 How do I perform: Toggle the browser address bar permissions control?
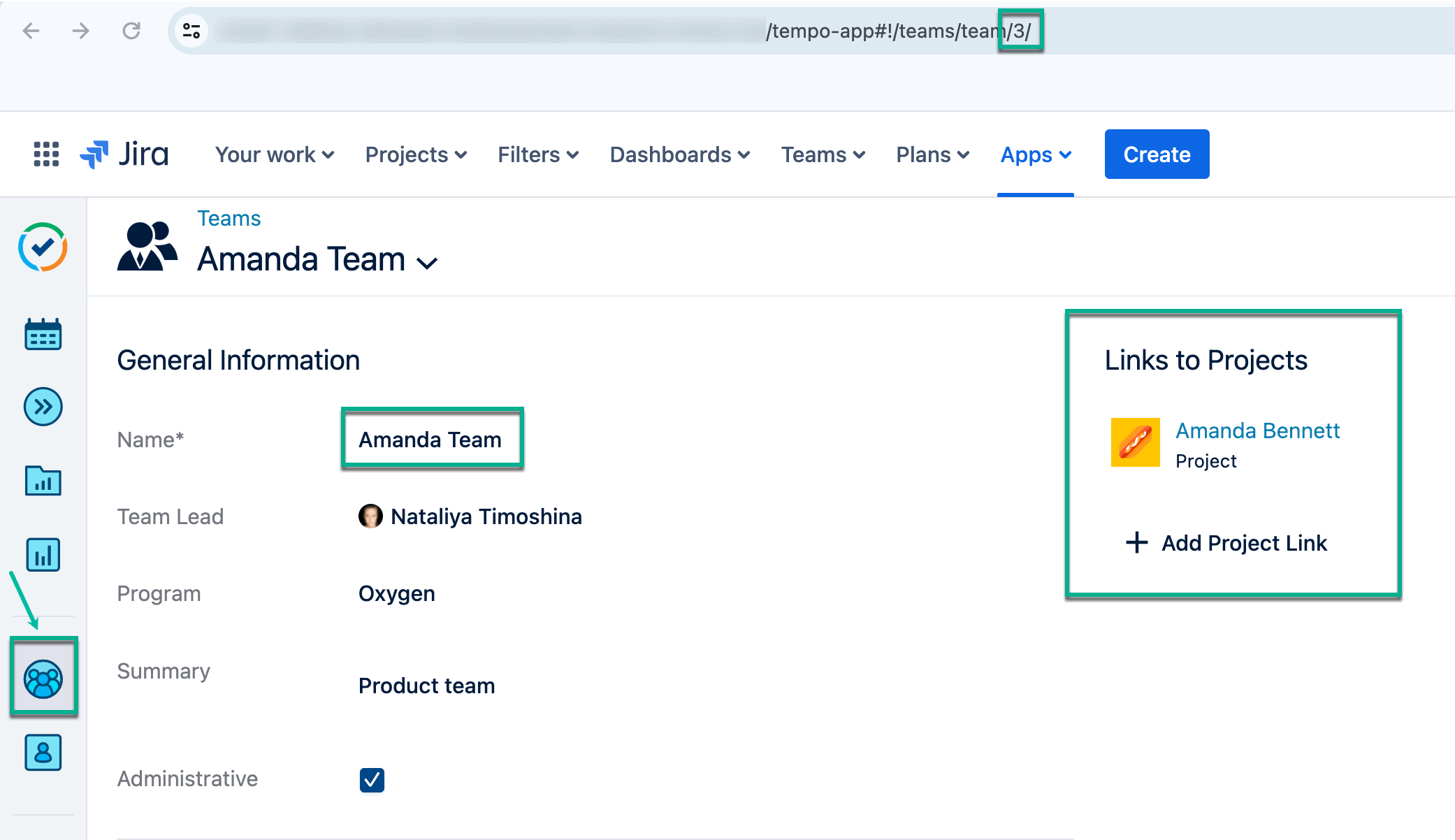[x=191, y=31]
